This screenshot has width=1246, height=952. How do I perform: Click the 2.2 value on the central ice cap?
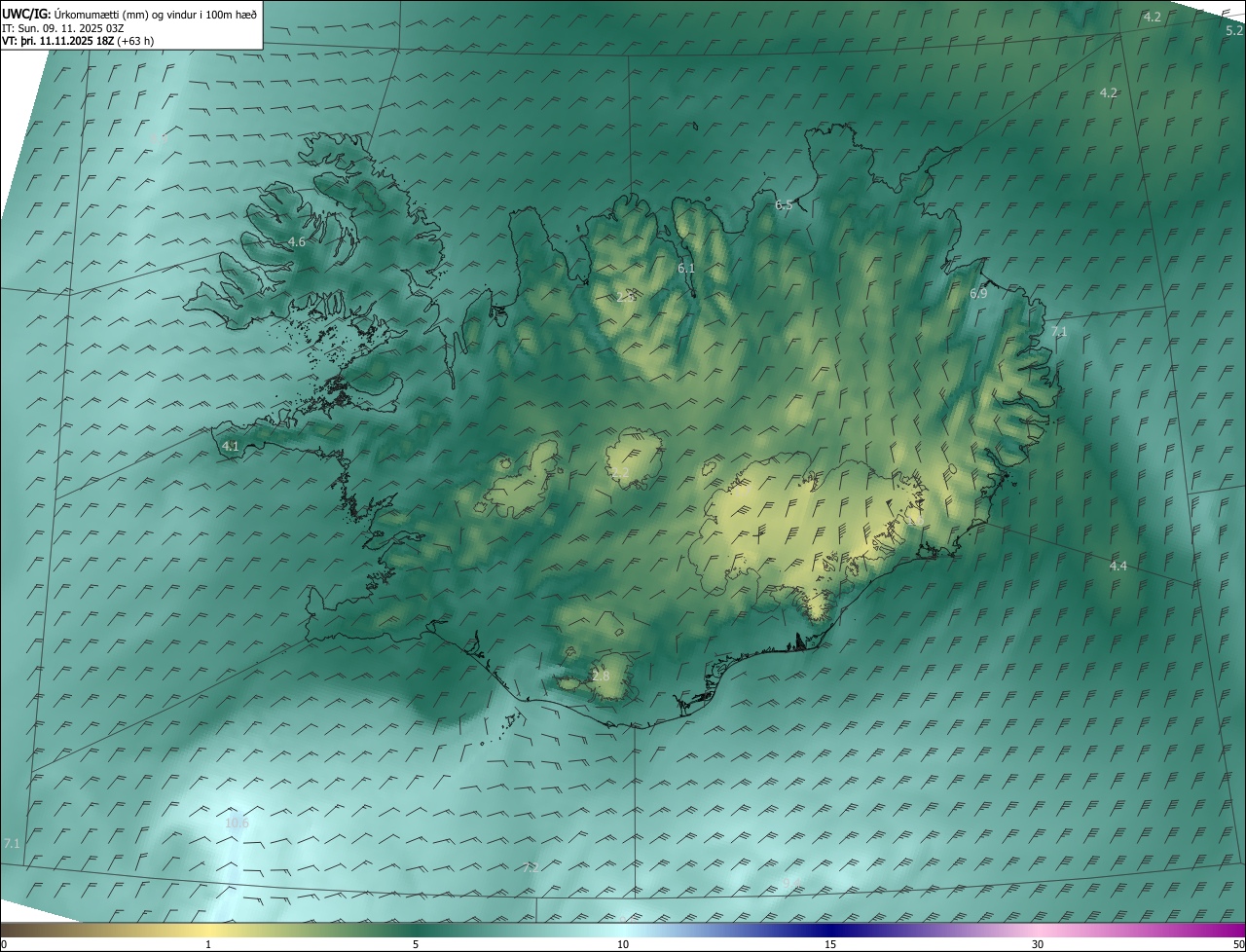point(620,473)
